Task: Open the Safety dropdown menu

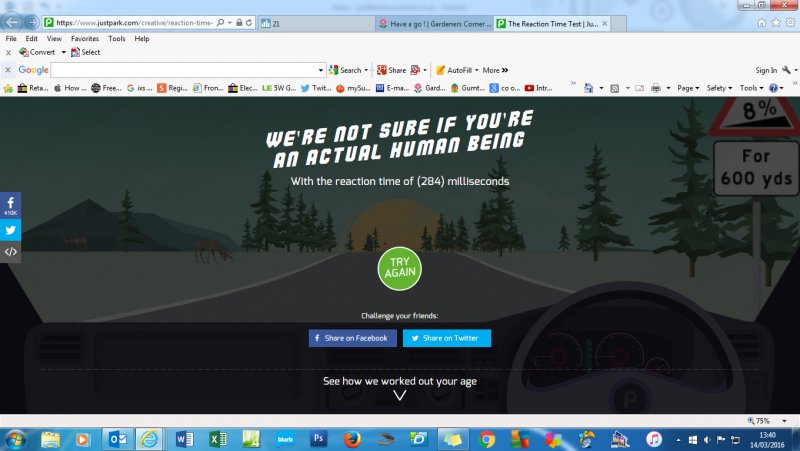Action: [719, 88]
